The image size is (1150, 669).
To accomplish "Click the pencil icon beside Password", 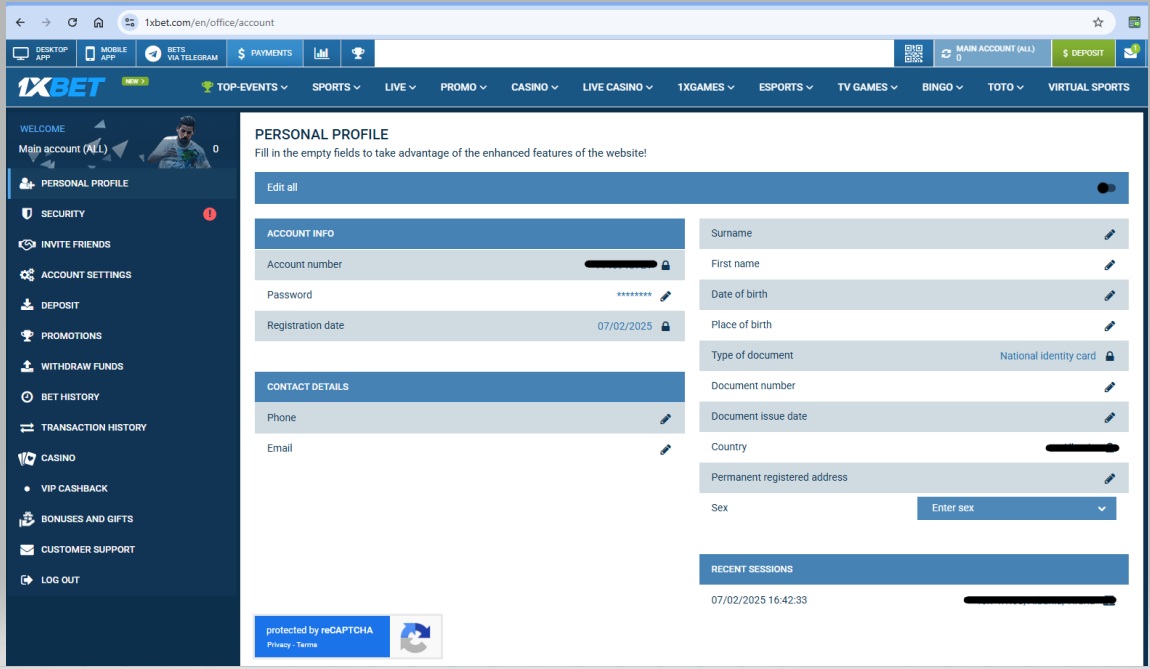I will click(665, 296).
